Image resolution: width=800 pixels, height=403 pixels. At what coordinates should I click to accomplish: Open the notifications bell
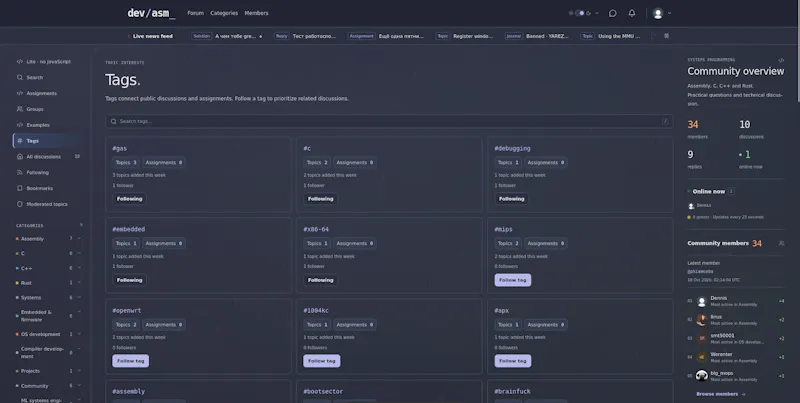tap(632, 13)
